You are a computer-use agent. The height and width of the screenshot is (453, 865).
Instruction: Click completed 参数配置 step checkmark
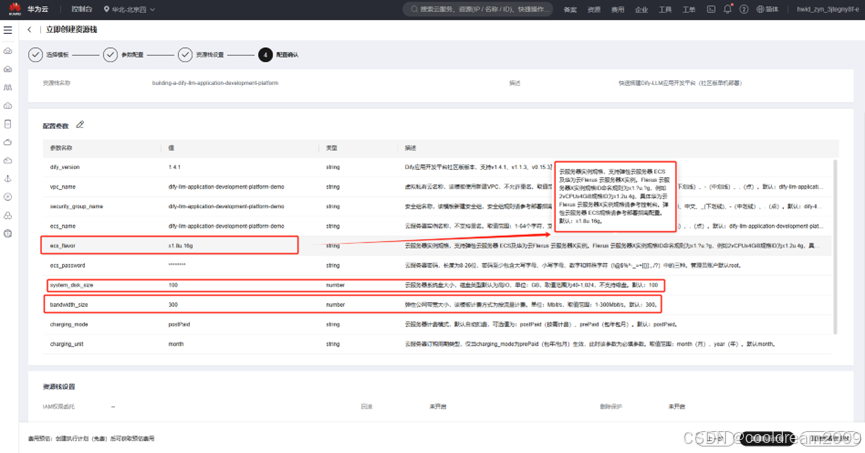pos(110,55)
